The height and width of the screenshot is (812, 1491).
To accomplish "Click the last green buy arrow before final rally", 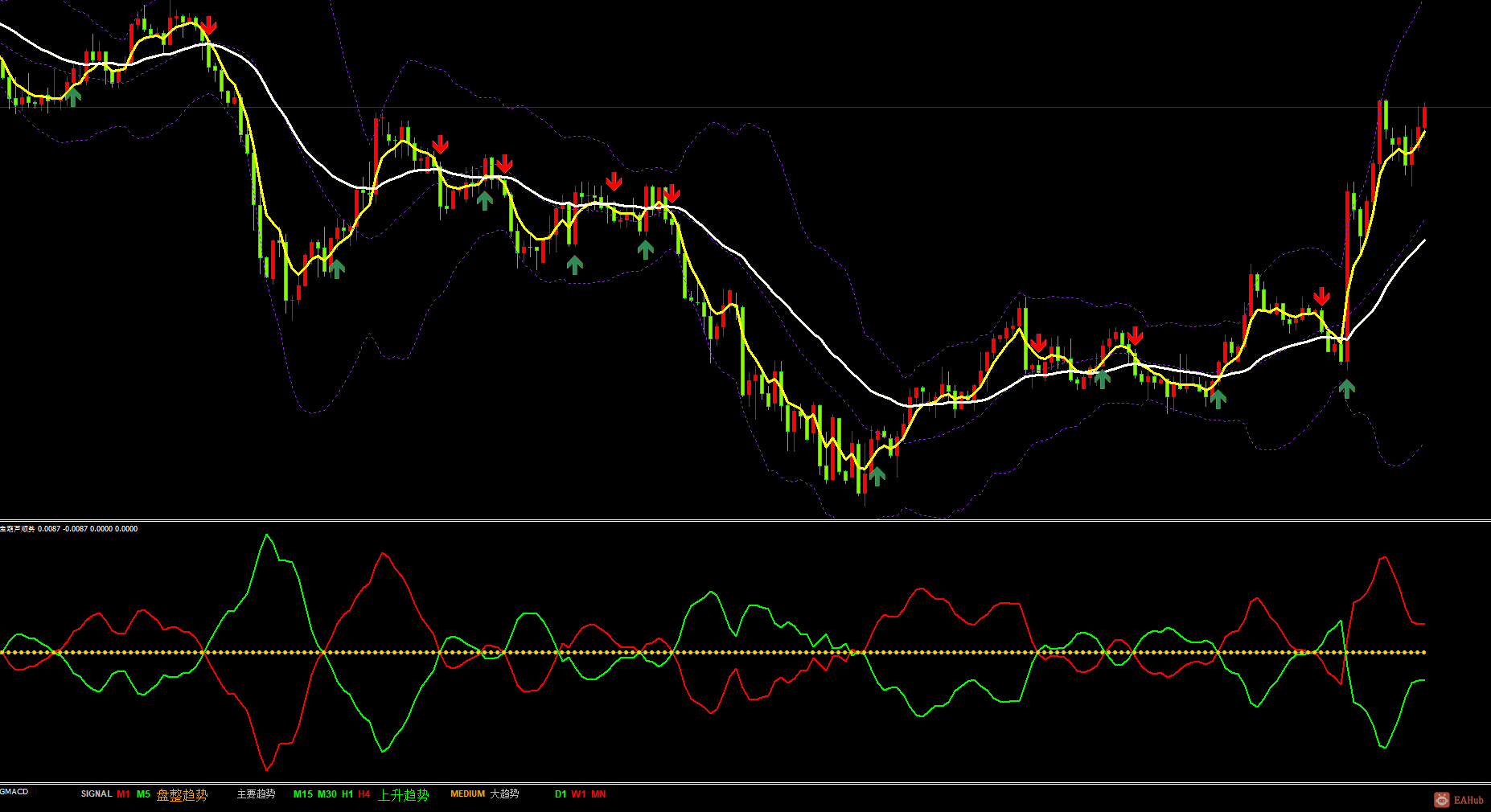I will click(x=1347, y=389).
